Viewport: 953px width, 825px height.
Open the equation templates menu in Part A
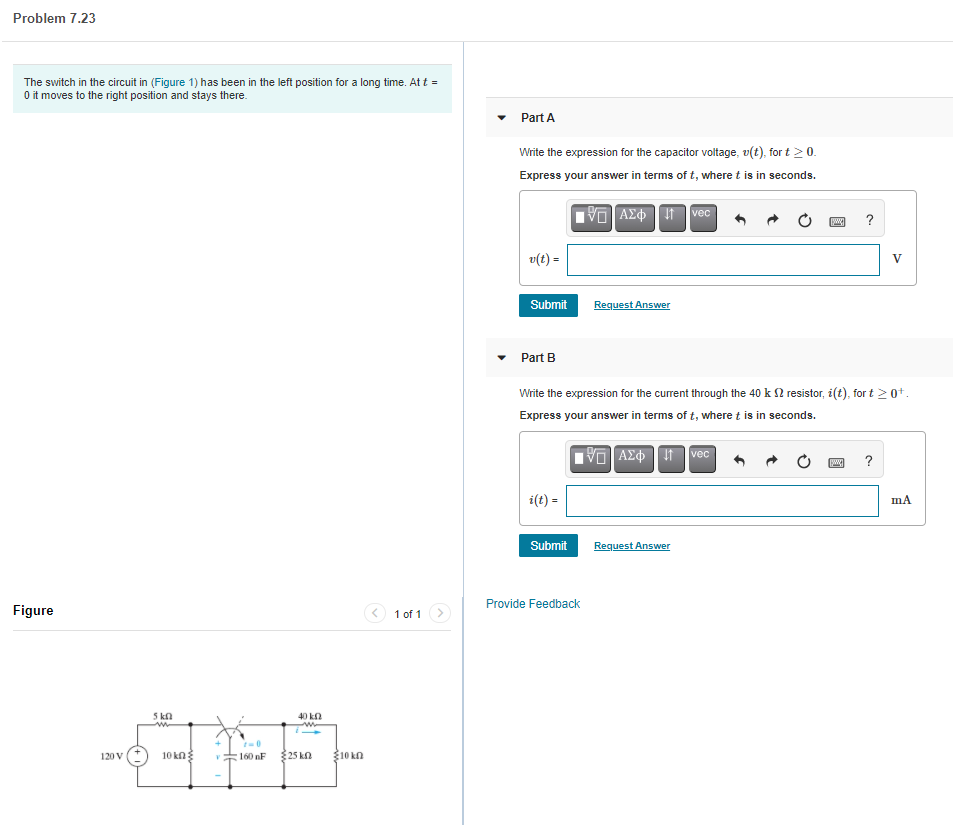click(590, 218)
